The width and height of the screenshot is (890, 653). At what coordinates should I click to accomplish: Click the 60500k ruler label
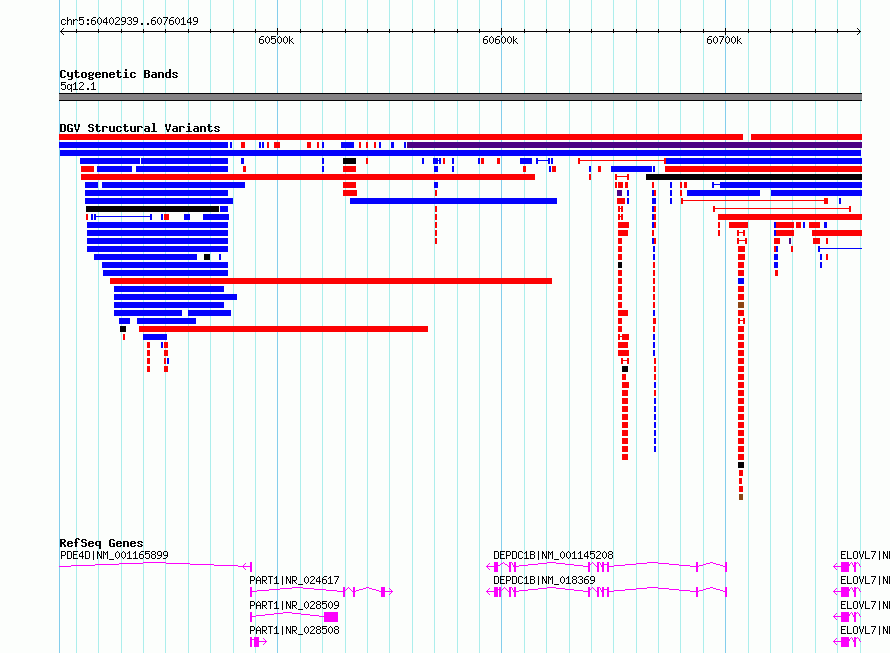[276, 41]
